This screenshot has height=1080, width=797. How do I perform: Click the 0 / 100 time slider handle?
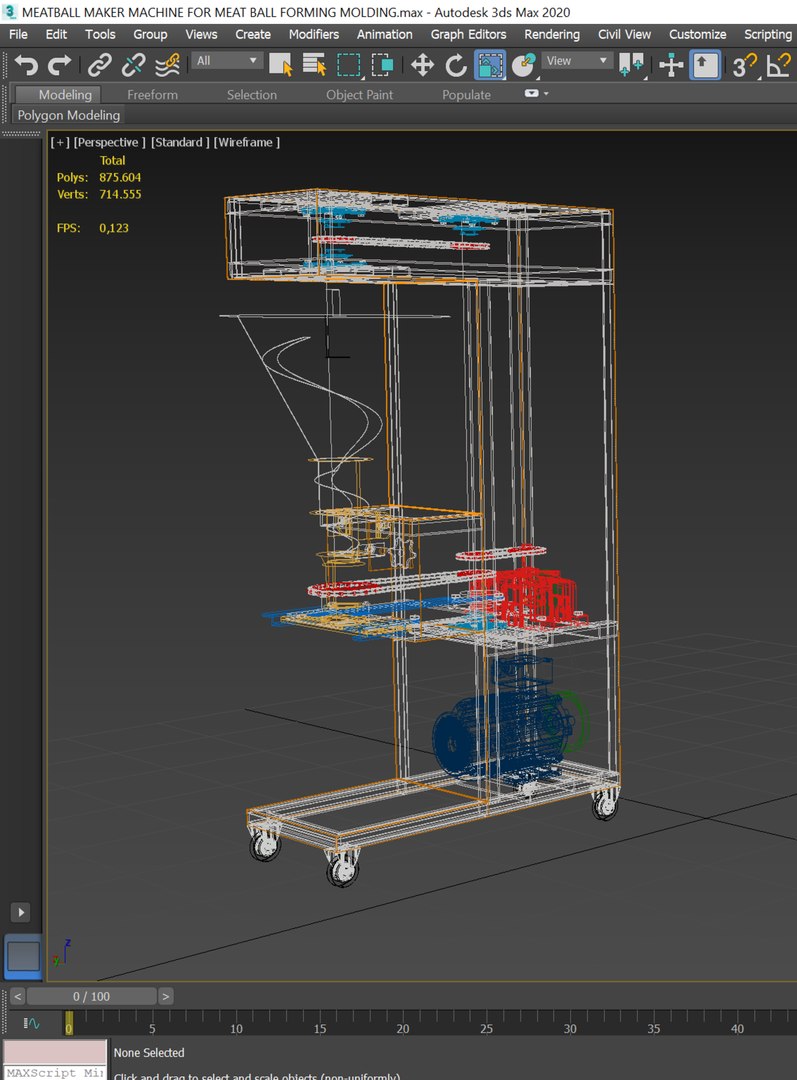[x=92, y=996]
